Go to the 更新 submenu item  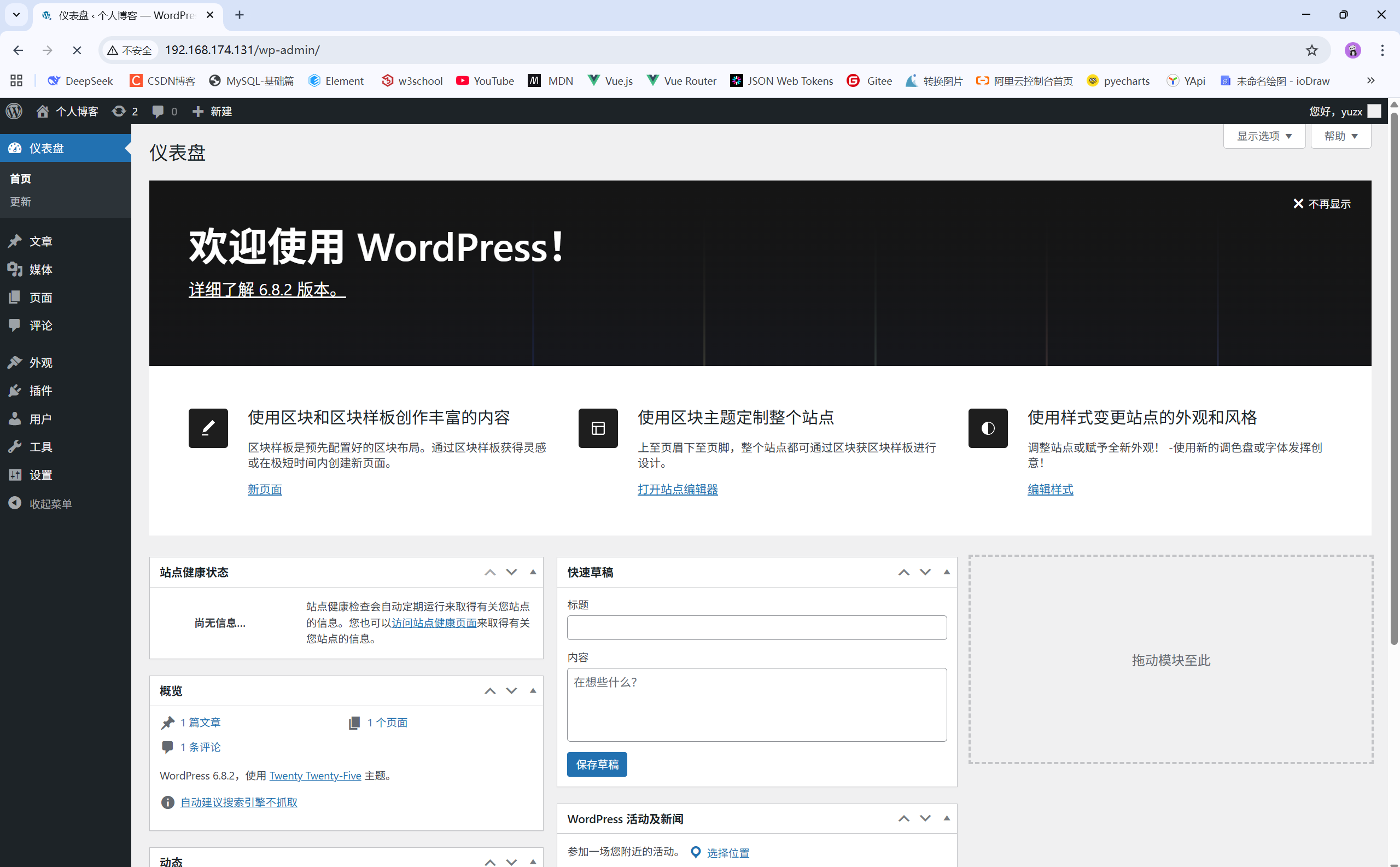click(x=21, y=202)
